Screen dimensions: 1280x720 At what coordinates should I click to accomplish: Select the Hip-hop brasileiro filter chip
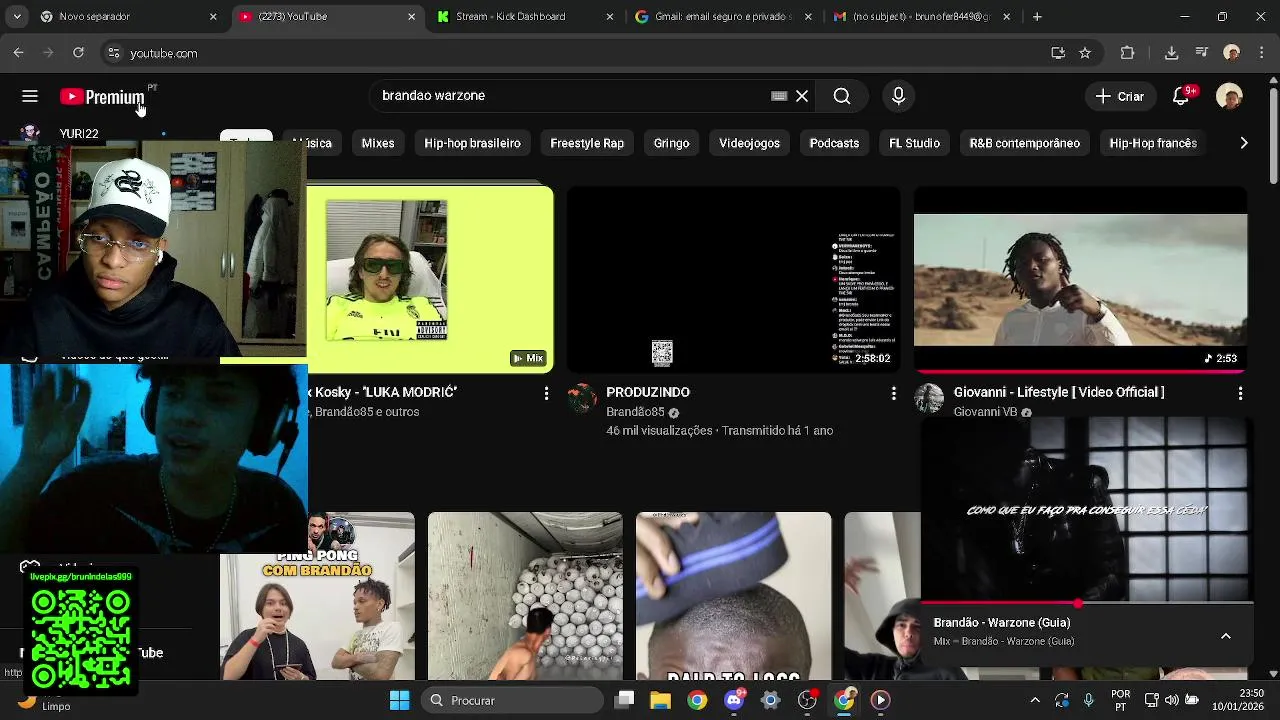pos(472,143)
